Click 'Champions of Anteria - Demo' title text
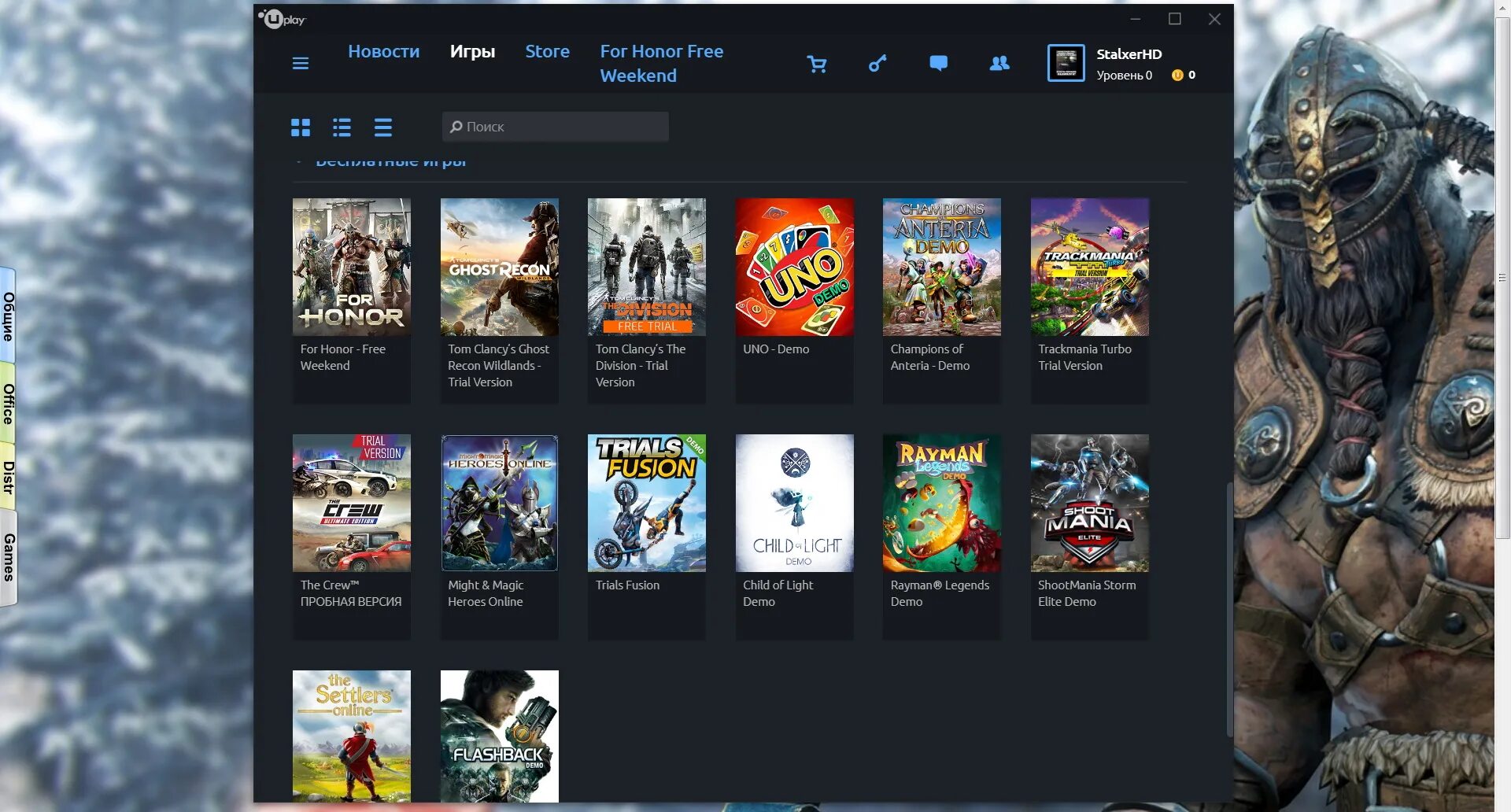 point(930,357)
